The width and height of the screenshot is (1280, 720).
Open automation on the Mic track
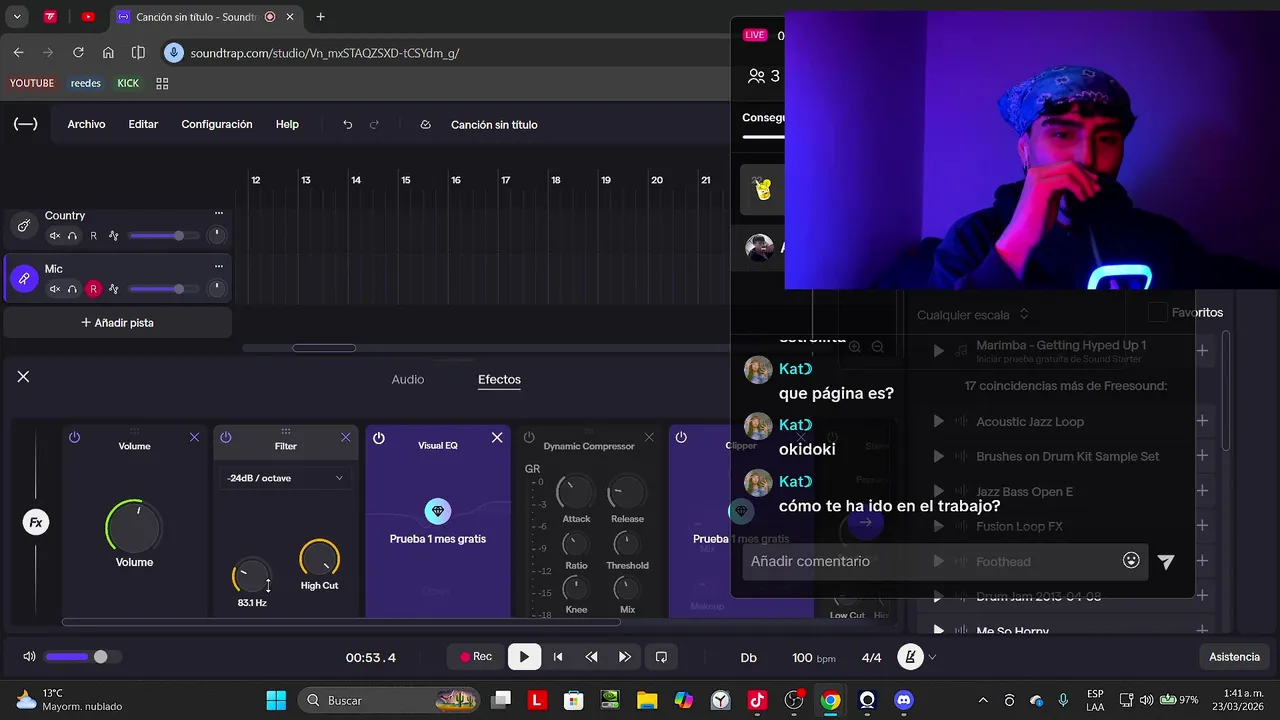(x=114, y=289)
